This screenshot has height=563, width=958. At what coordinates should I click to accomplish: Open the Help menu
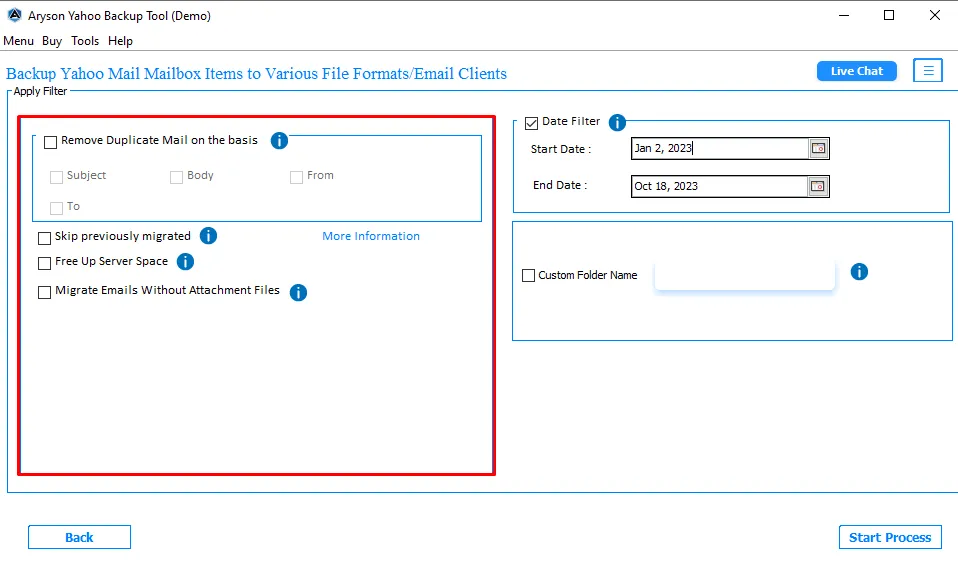120,41
